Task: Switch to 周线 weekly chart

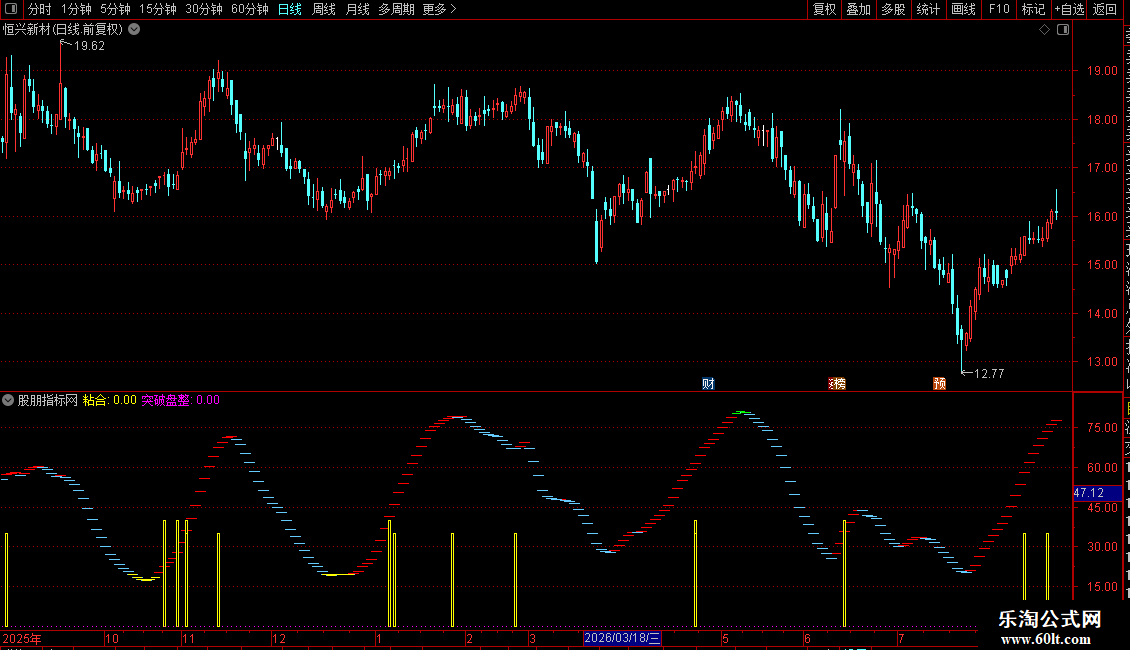Action: coord(324,9)
